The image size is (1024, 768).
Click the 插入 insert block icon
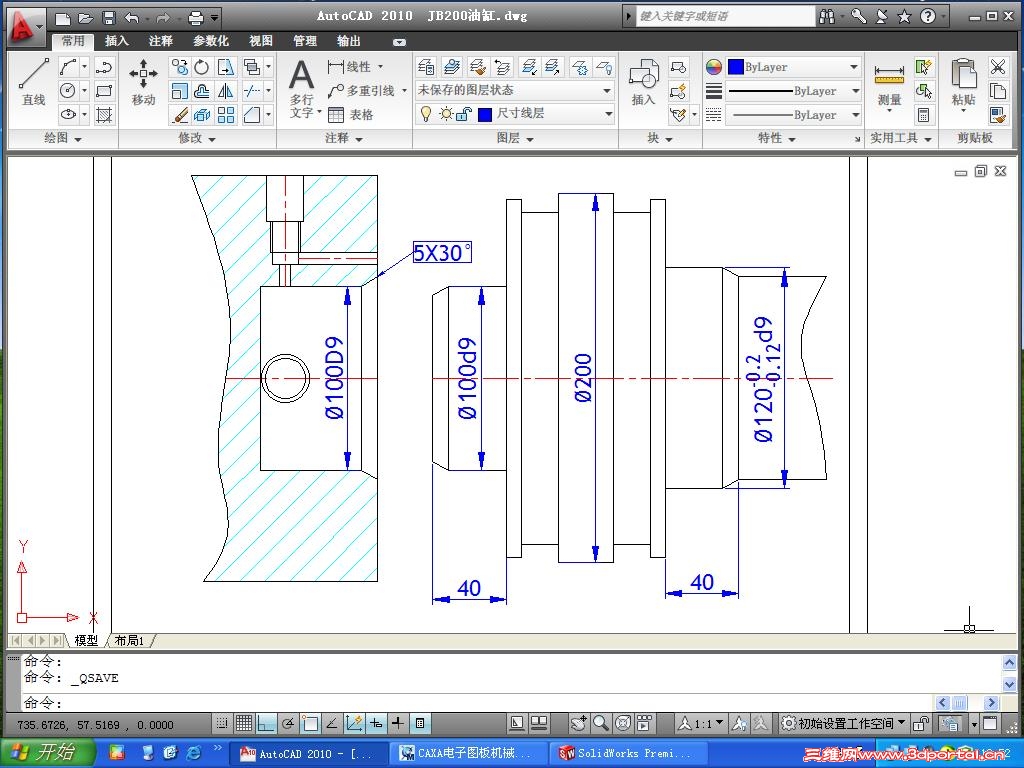point(643,81)
